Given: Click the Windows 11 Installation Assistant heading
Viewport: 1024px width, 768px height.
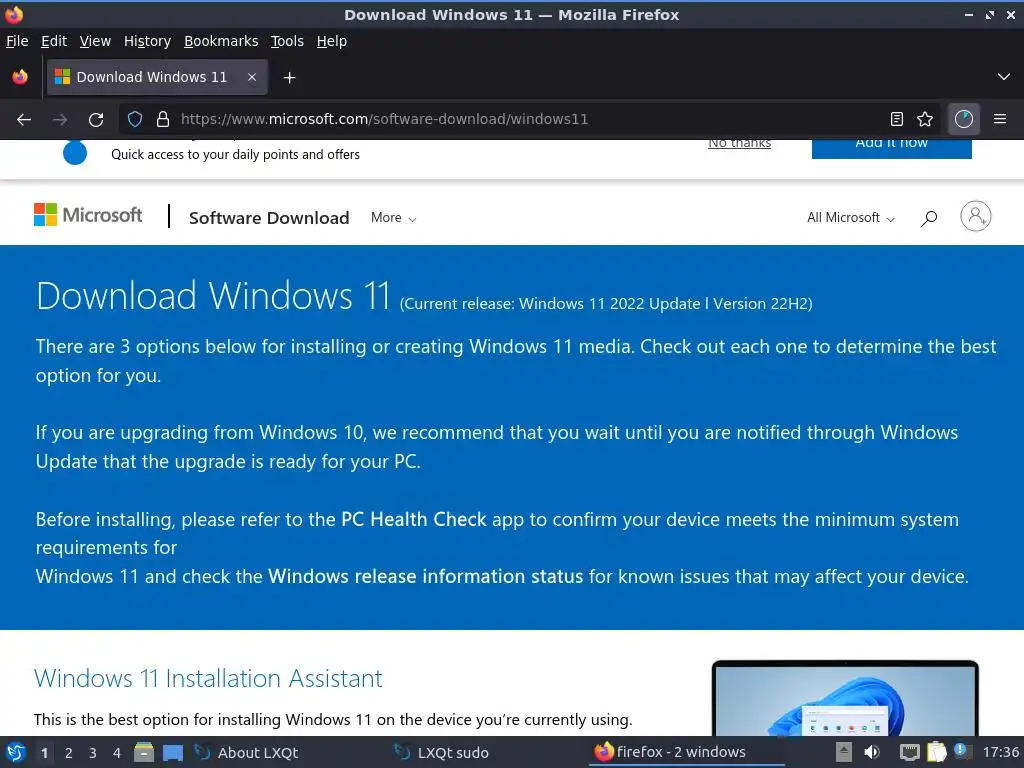Looking at the screenshot, I should 208,679.
